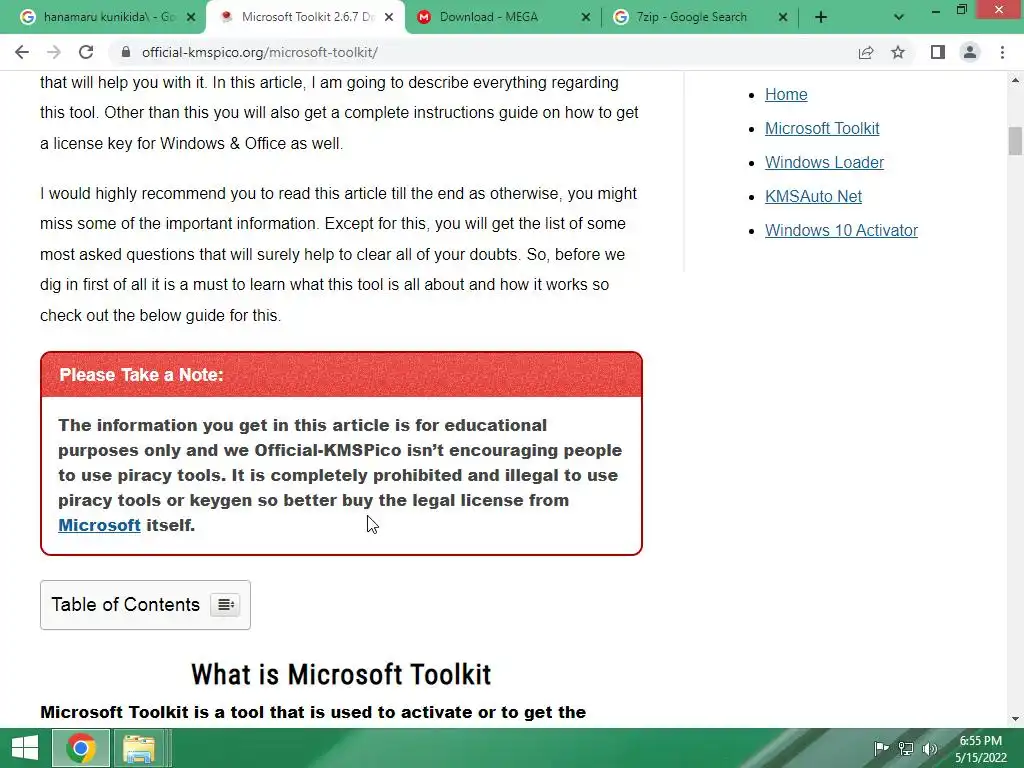Open the KMSAuto Net link

tap(813, 197)
